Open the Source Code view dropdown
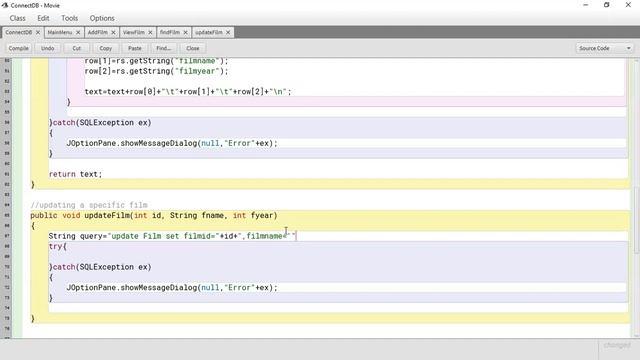The image size is (640, 360). point(604,48)
